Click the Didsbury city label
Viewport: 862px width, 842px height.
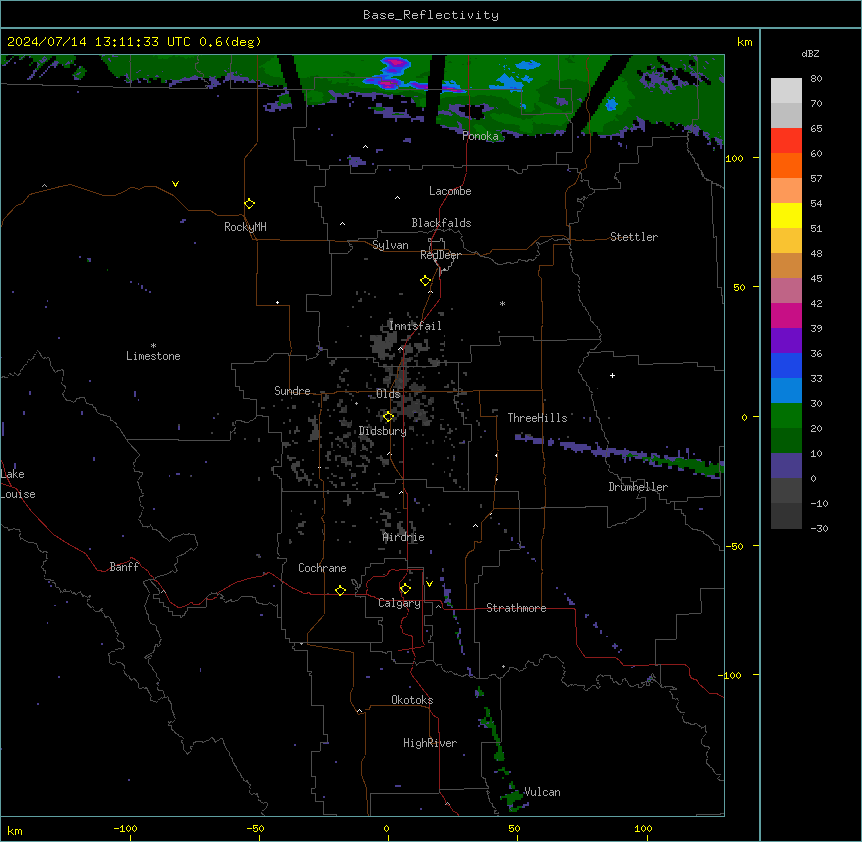383,431
